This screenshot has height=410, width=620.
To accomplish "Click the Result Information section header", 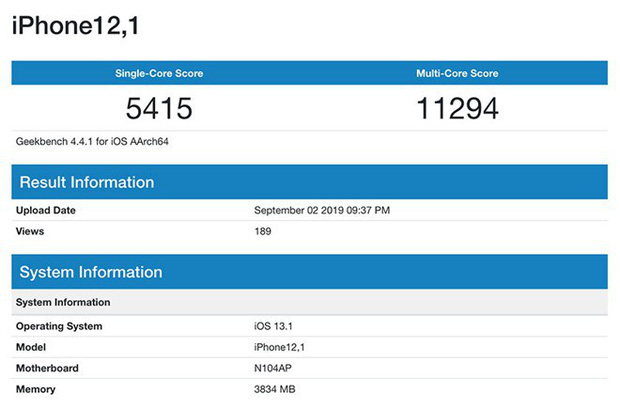I will [87, 182].
